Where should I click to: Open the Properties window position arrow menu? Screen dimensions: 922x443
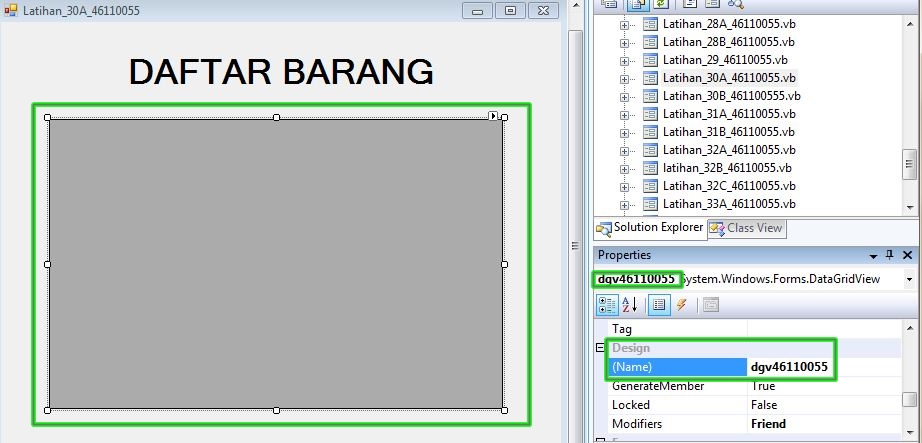[873, 257]
